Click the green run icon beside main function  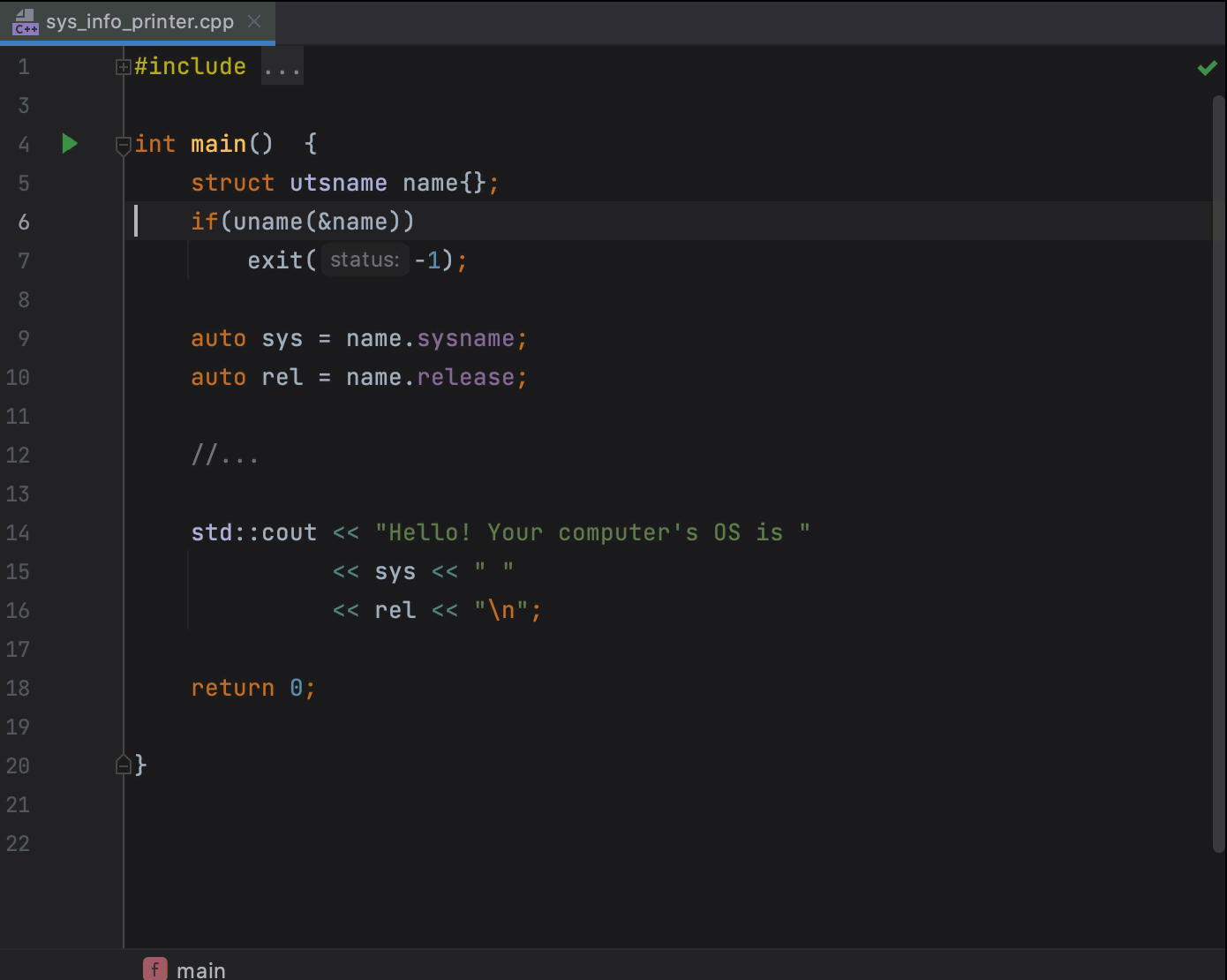pos(69,144)
